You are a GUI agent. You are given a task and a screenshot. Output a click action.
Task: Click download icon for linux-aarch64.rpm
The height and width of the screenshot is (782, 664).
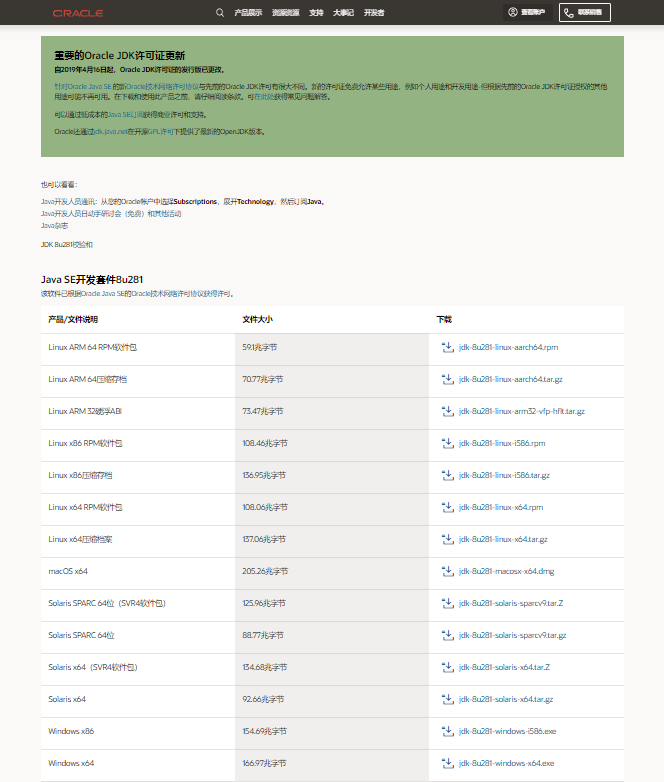(x=448, y=347)
